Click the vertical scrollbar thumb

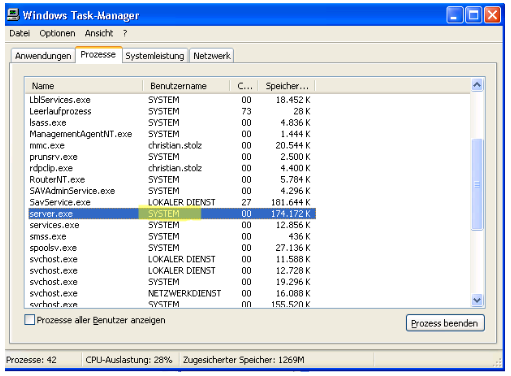[477, 184]
